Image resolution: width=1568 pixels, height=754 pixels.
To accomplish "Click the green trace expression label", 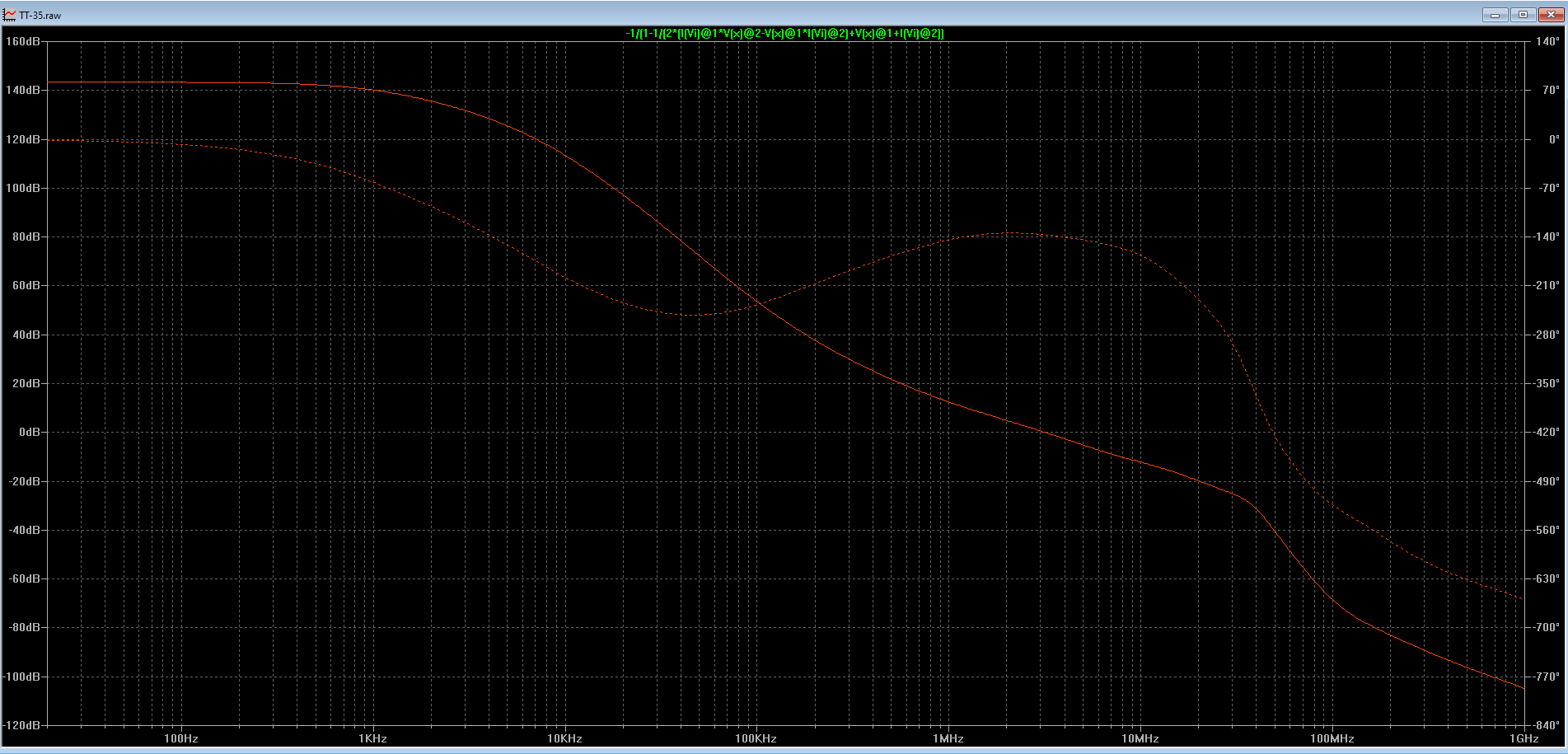I will coord(784,34).
